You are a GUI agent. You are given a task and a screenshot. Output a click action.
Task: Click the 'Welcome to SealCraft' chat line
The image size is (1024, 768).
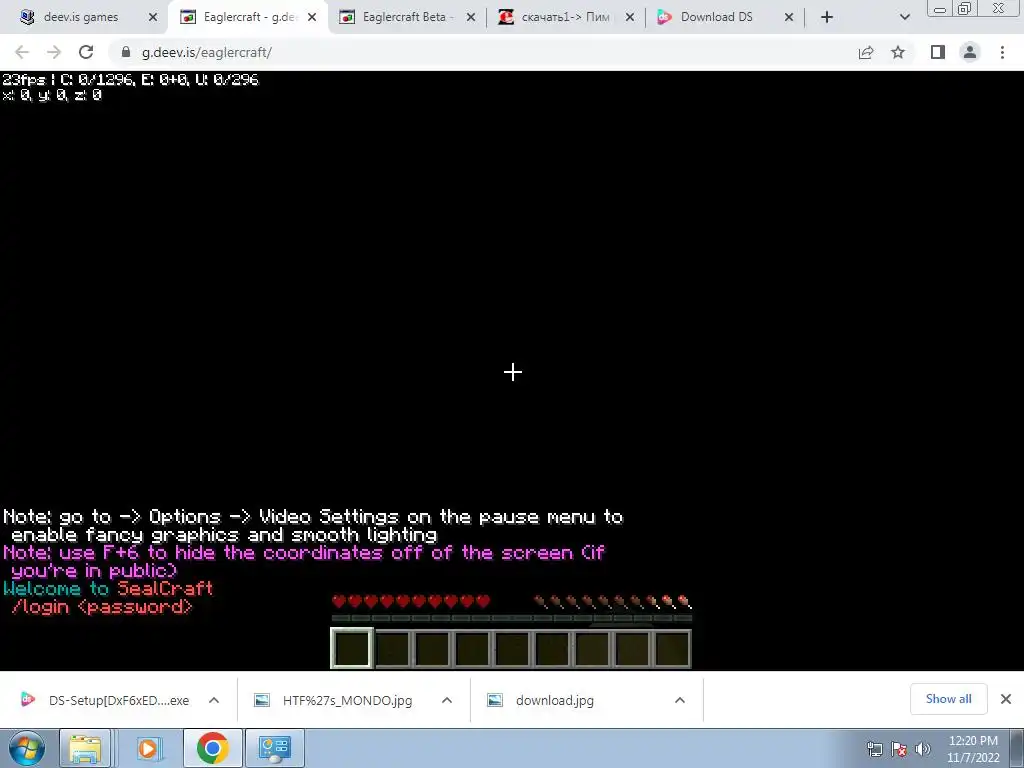click(x=108, y=589)
